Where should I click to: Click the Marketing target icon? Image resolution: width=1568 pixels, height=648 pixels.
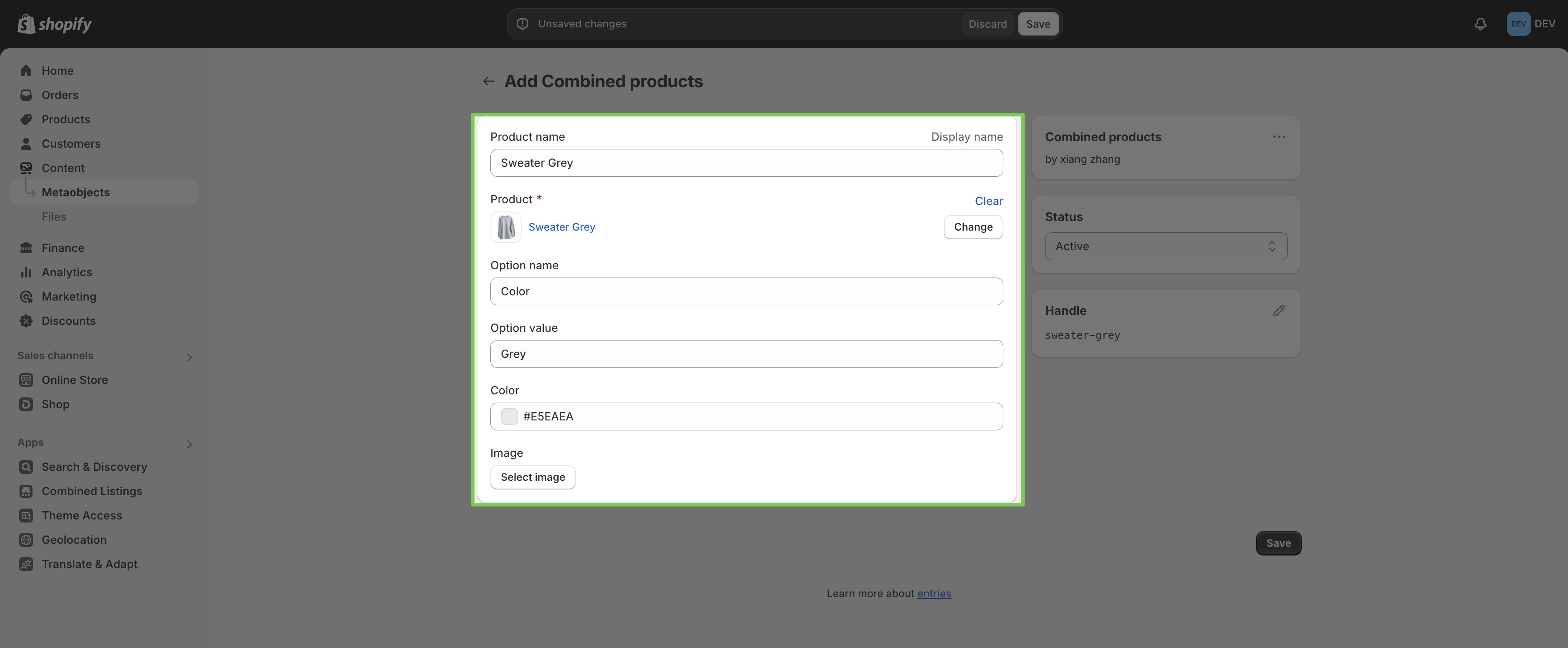(26, 296)
